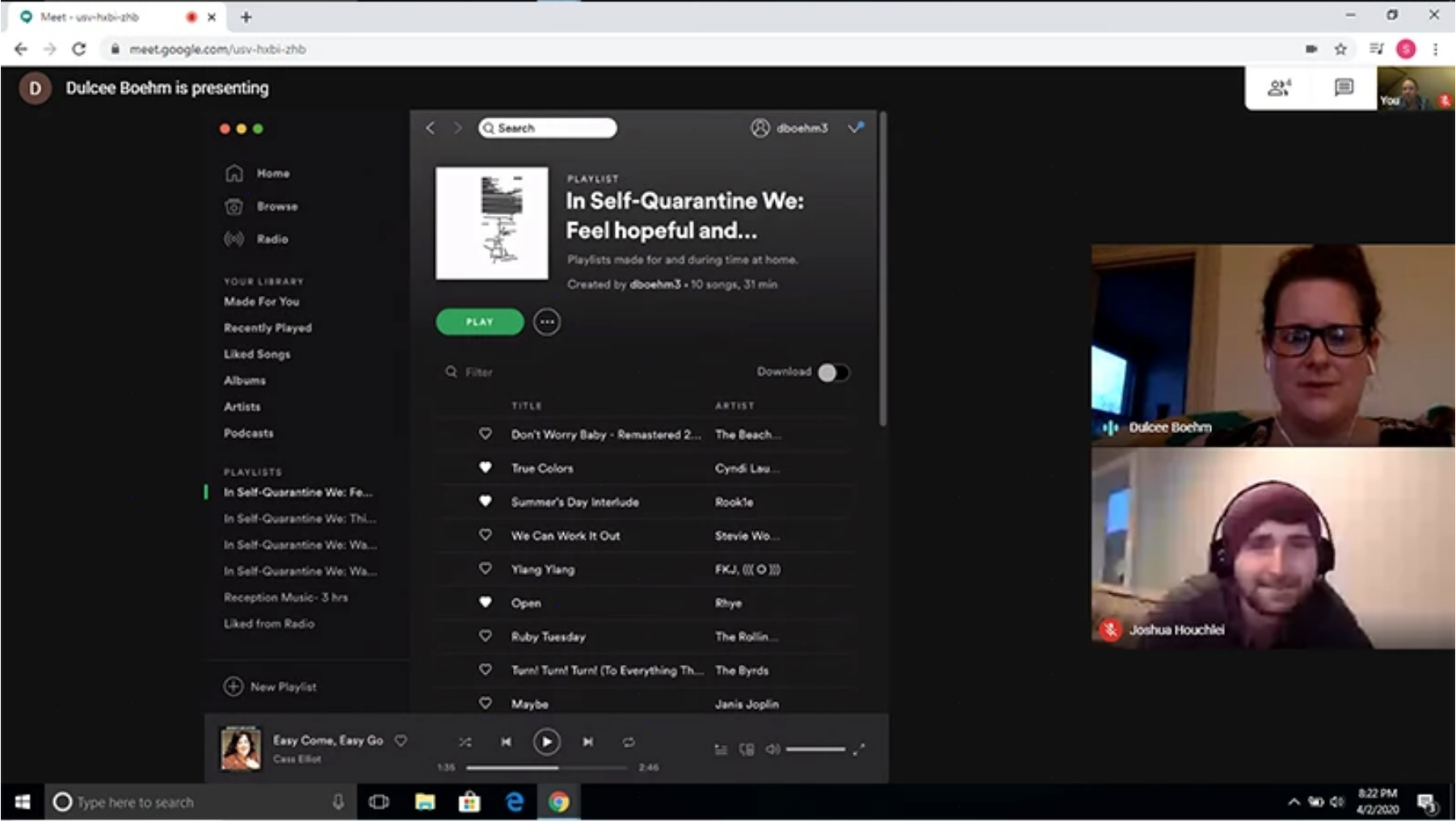Skip to next track
1456x821 pixels.
tap(588, 742)
